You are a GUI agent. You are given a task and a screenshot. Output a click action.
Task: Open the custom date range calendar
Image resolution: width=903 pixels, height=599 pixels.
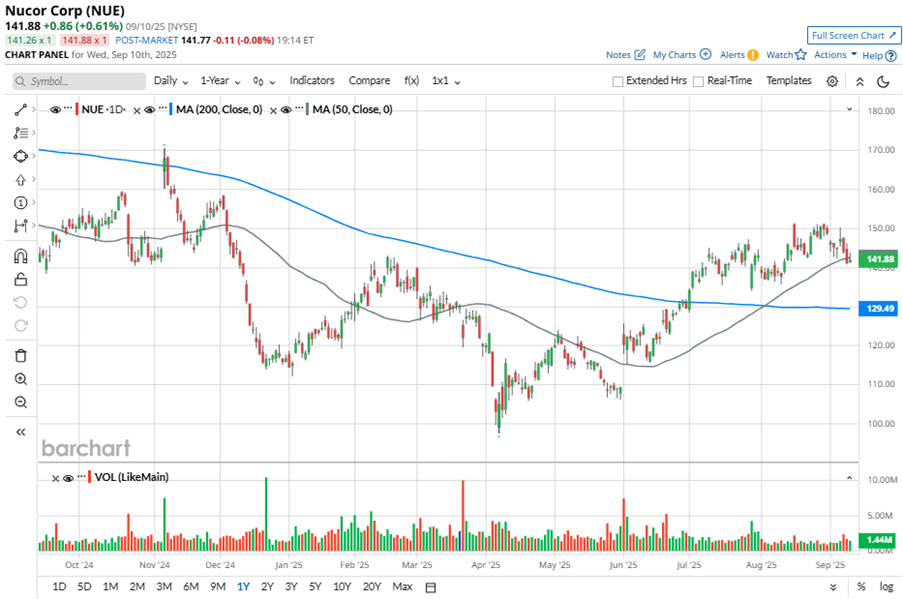pyautogui.click(x=431, y=587)
